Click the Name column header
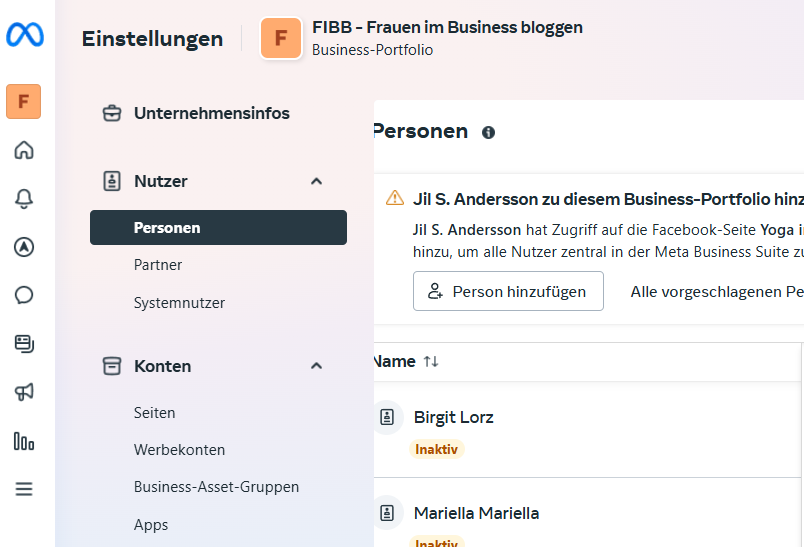The width and height of the screenshot is (804, 547). (394, 361)
